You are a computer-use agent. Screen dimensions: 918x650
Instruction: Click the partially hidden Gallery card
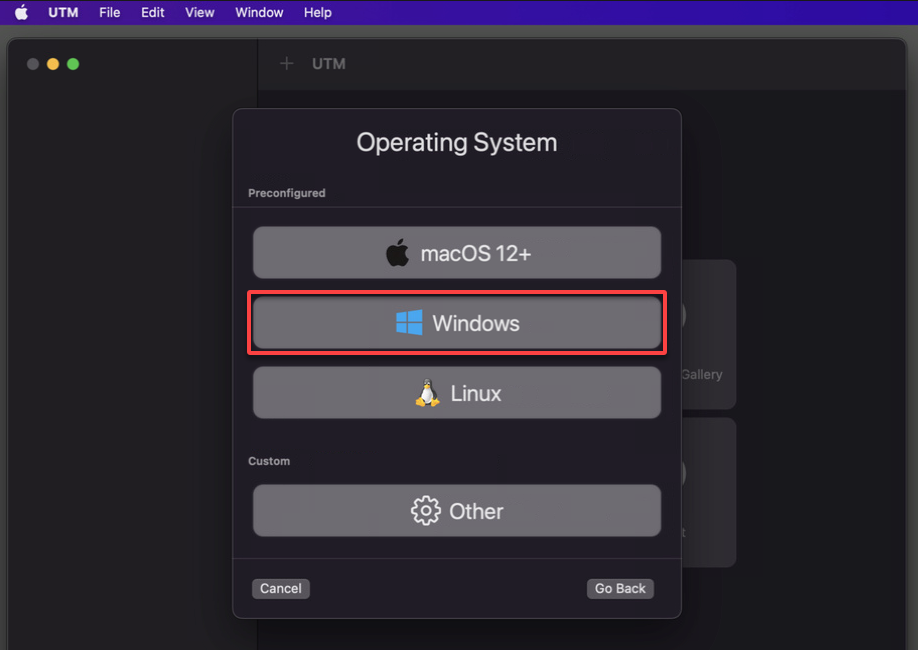click(x=708, y=334)
